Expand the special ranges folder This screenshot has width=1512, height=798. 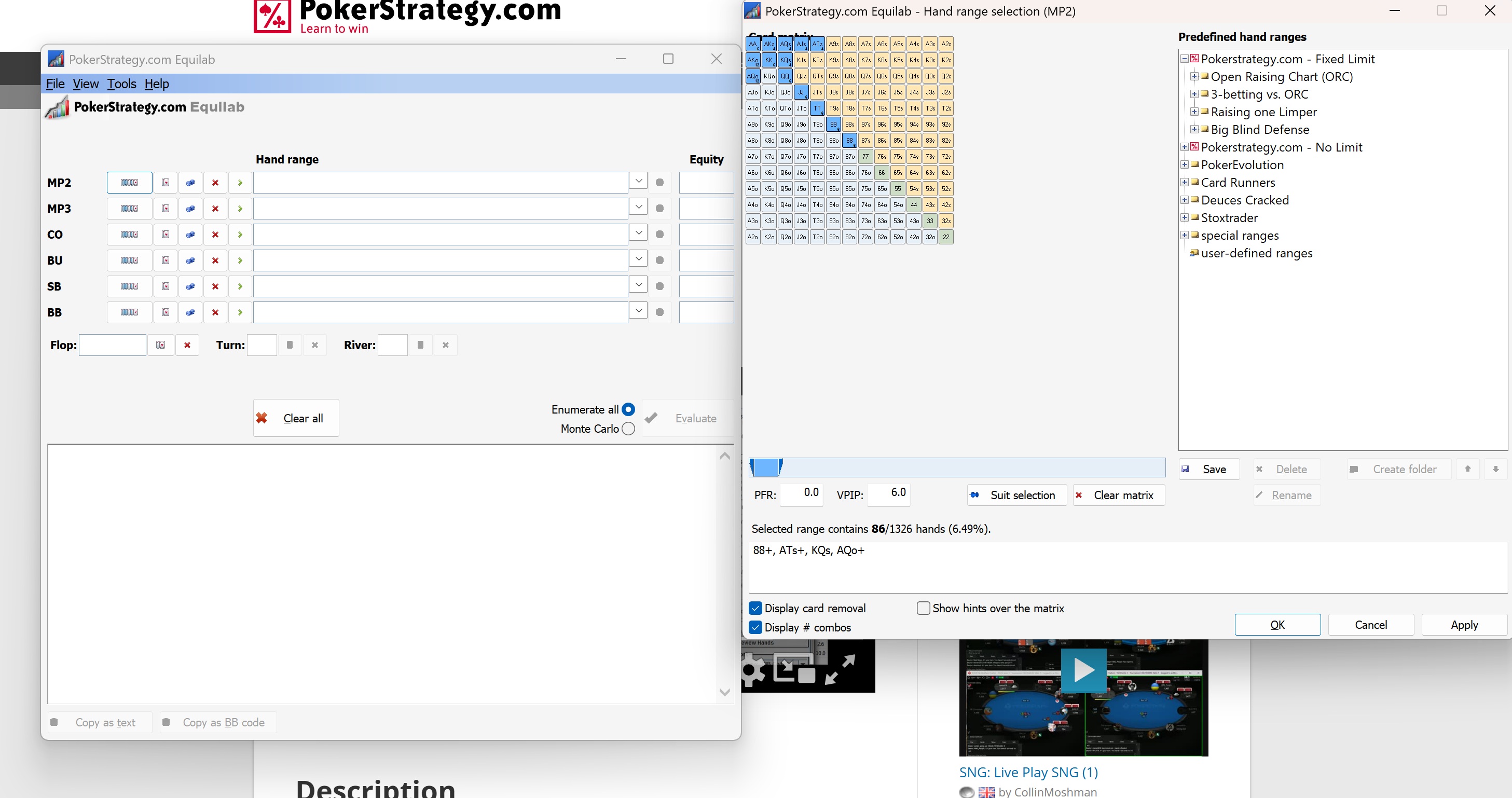tap(1185, 235)
